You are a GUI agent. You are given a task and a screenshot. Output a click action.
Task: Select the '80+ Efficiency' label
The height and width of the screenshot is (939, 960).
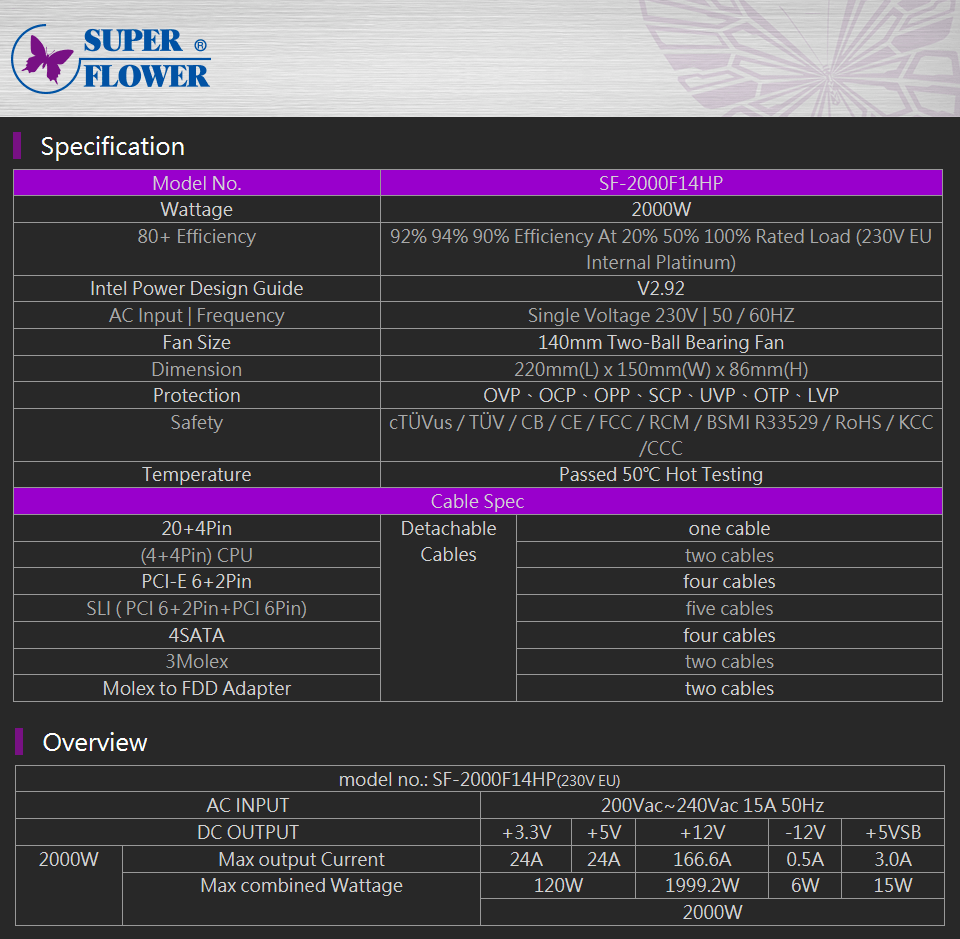tap(197, 236)
